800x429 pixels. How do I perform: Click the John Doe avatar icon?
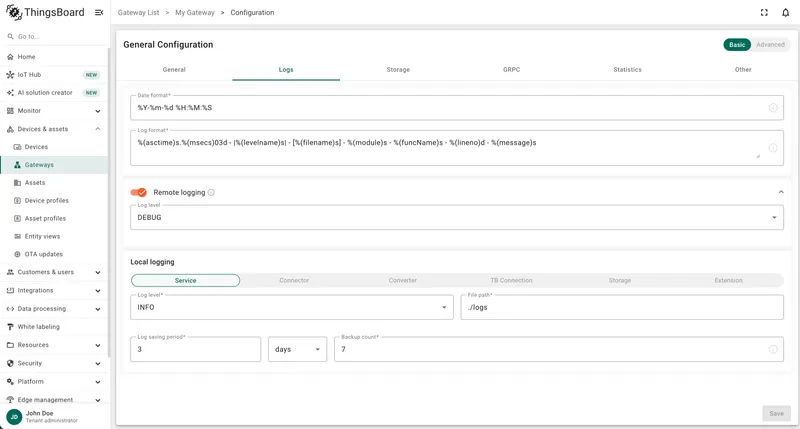coord(14,417)
